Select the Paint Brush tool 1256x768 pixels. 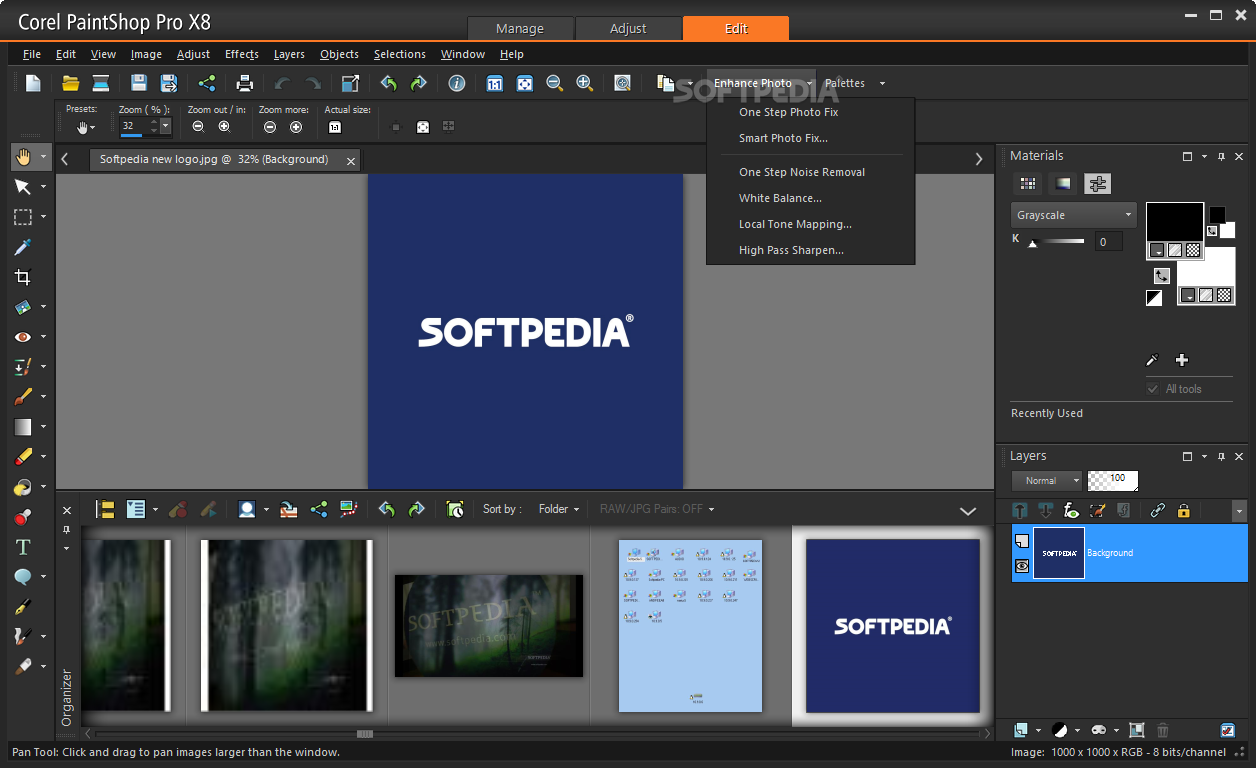coord(22,397)
